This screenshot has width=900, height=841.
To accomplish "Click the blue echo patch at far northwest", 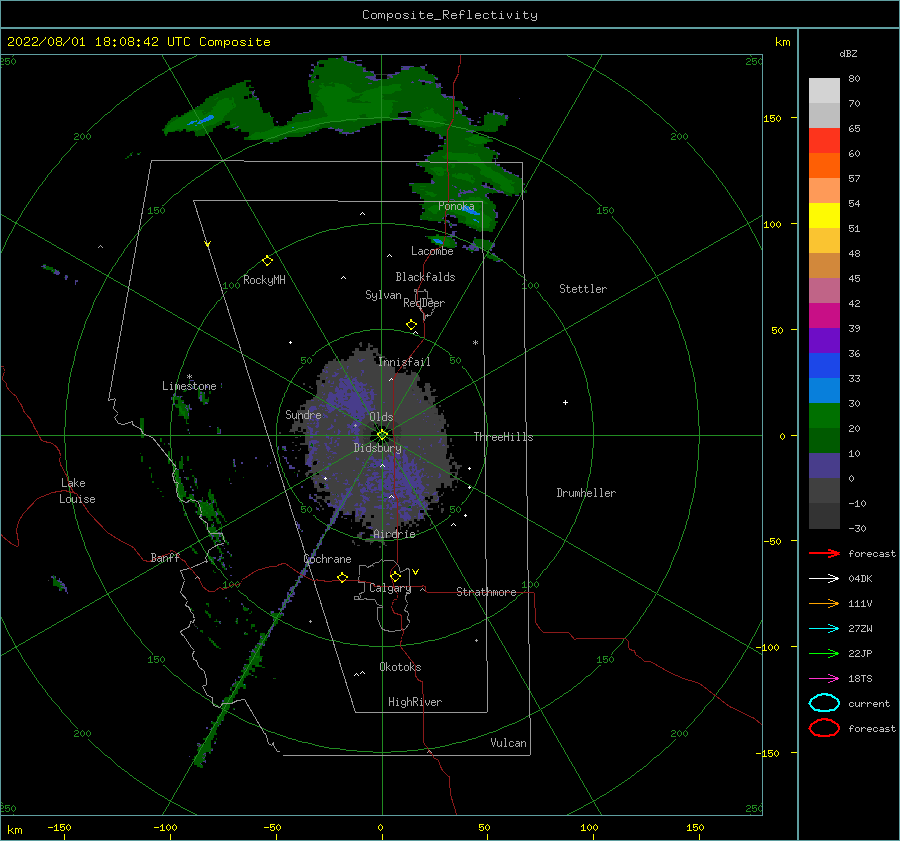I will (x=201, y=120).
